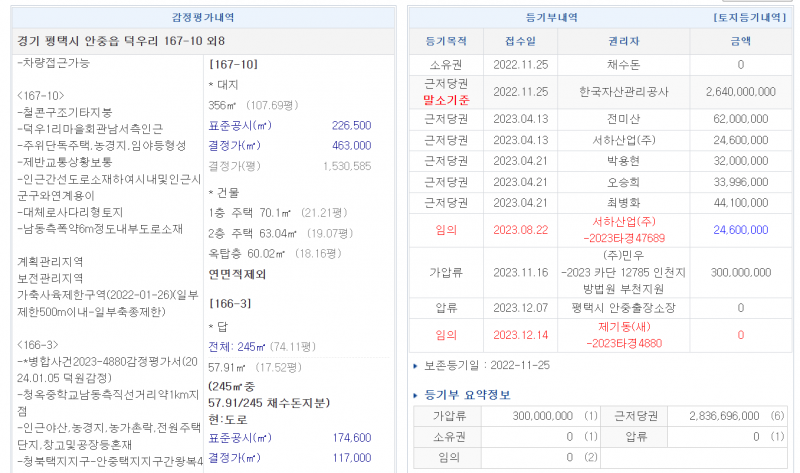Click the 57.91㎡ (17.52평) share text
Screen dimensions: 800x473
click(x=255, y=367)
